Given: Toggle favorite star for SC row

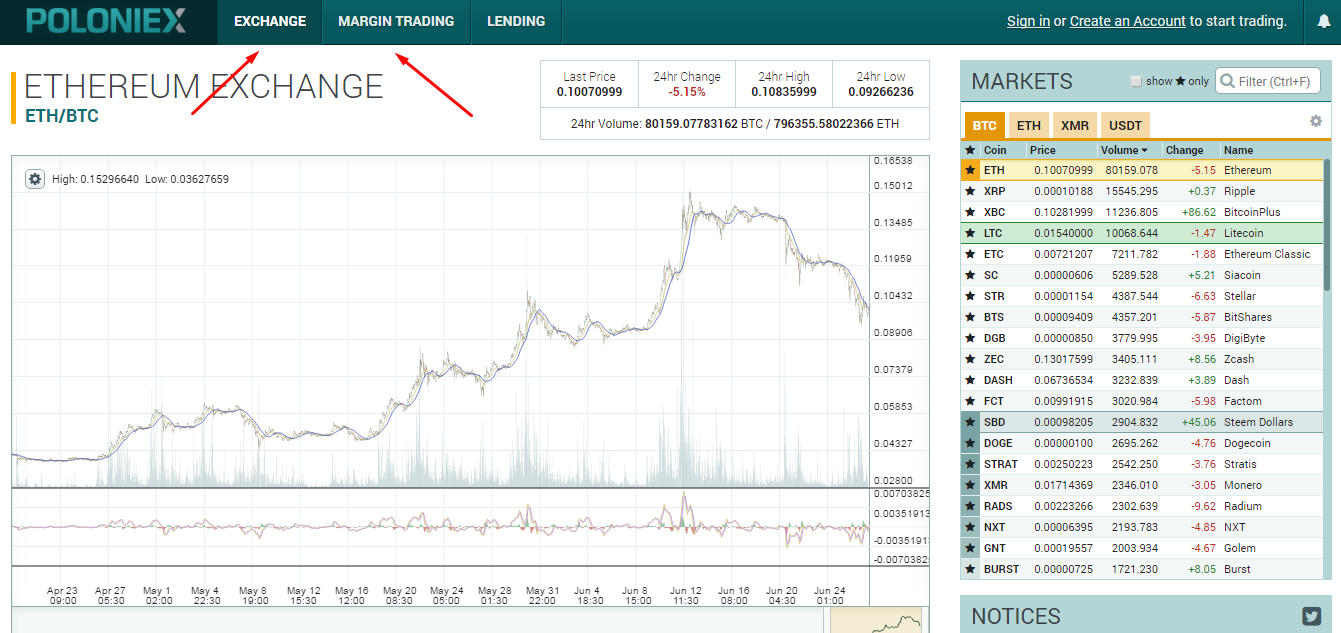Looking at the screenshot, I should pos(970,275).
